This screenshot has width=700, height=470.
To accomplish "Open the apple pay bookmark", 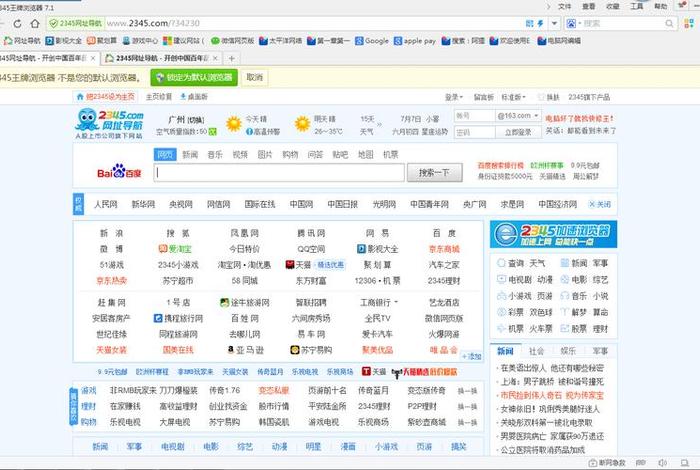I will click(x=415, y=41).
